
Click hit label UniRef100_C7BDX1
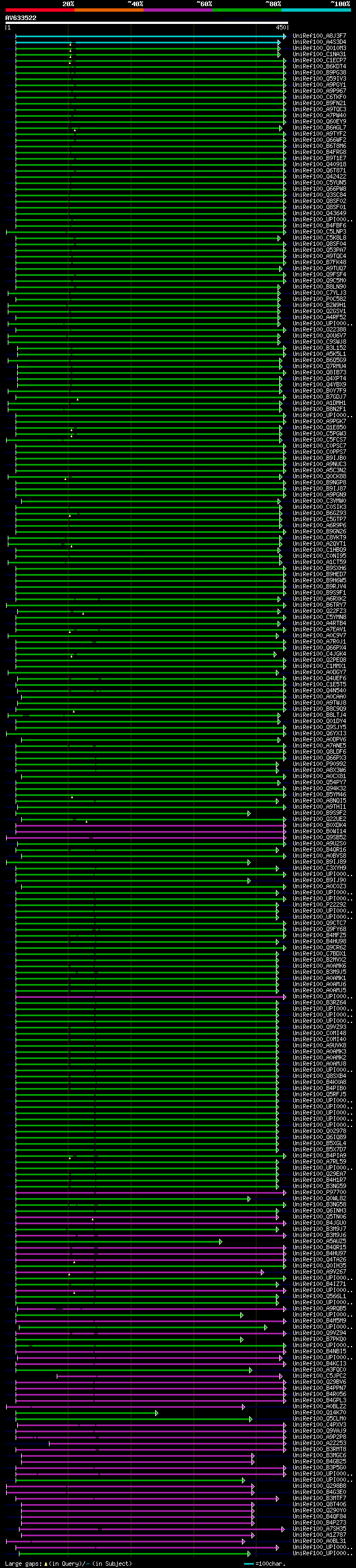click(319, 954)
